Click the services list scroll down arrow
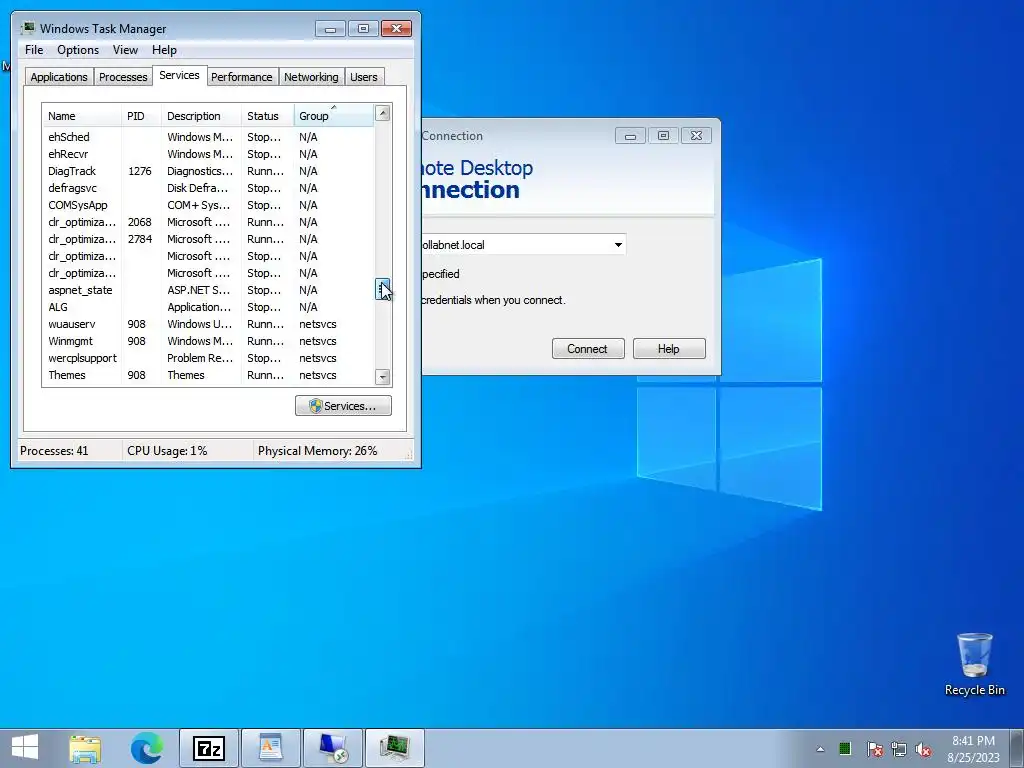The height and width of the screenshot is (768, 1024). point(383,377)
